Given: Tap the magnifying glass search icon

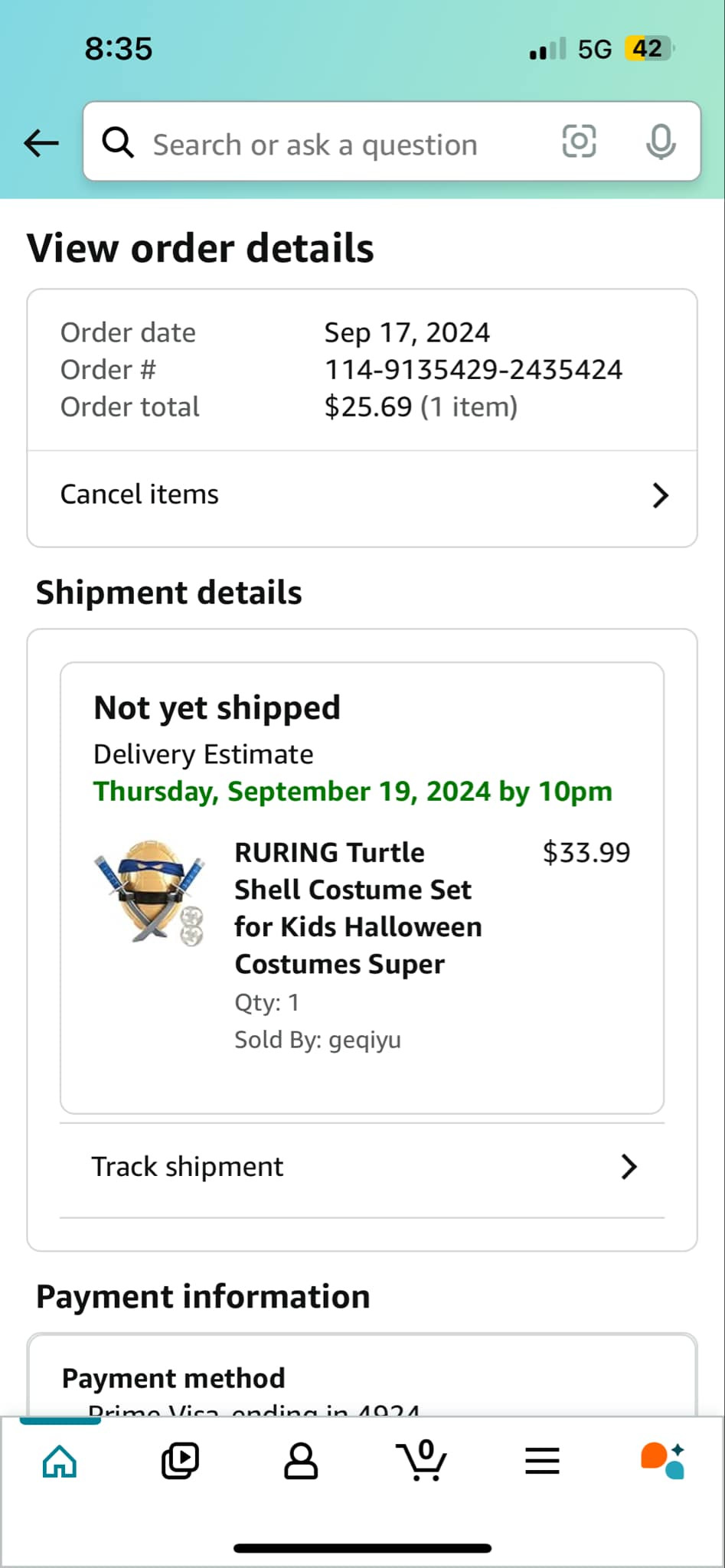Looking at the screenshot, I should point(118,142).
